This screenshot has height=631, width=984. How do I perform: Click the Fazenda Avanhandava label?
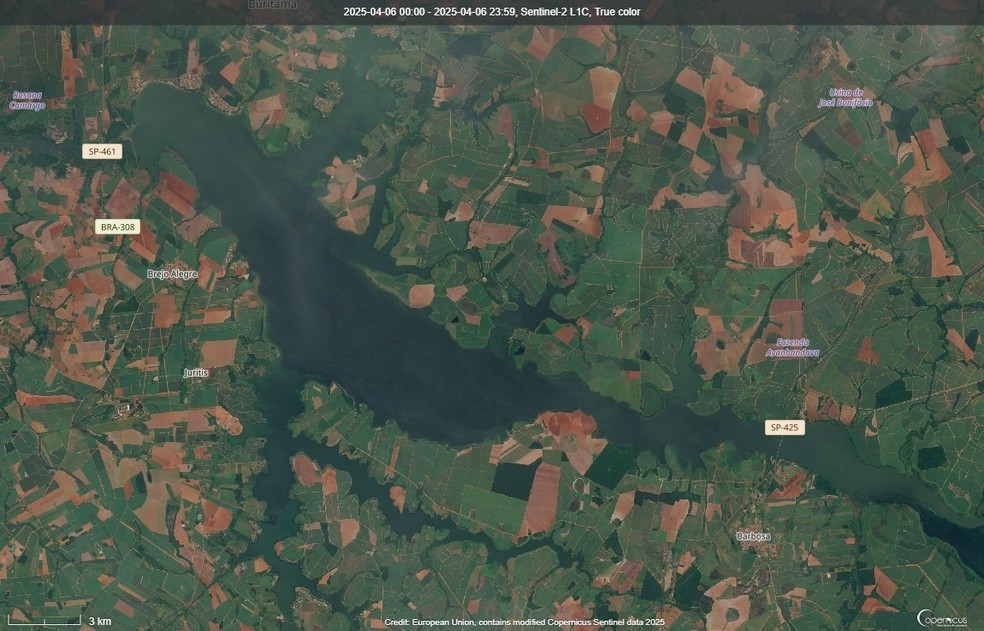point(793,347)
